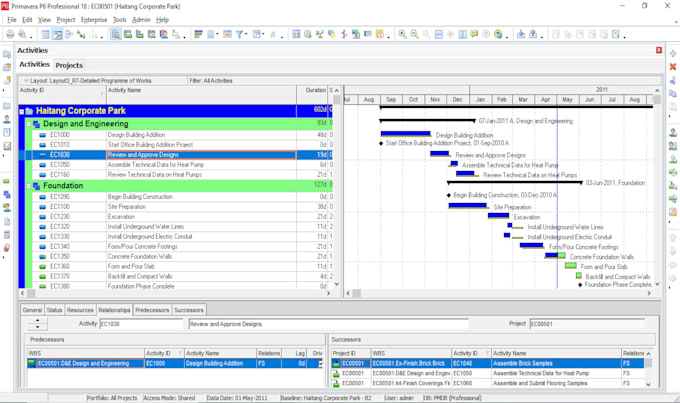Open the Bars formatting icon
This screenshot has height=403, width=680.
198,34
